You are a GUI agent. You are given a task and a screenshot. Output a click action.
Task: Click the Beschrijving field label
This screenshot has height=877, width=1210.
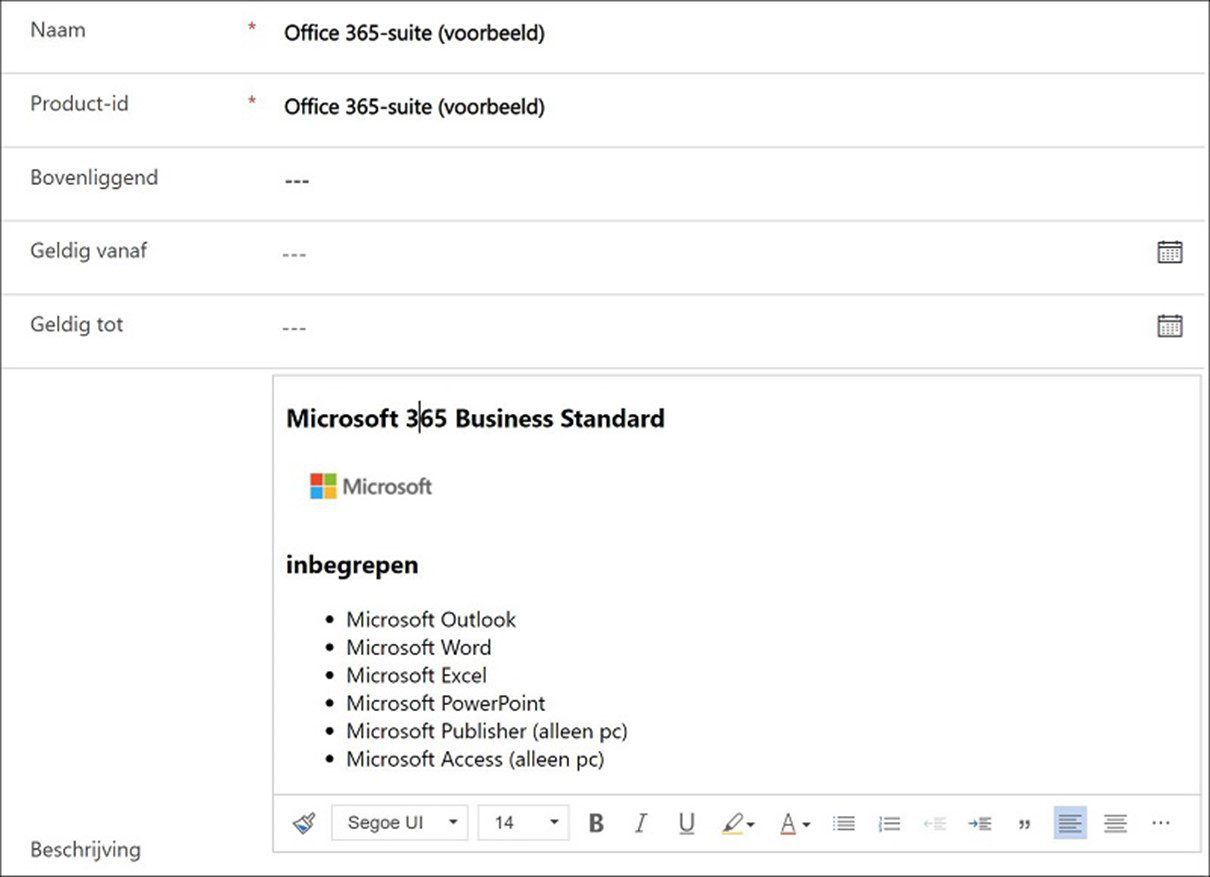pos(85,850)
